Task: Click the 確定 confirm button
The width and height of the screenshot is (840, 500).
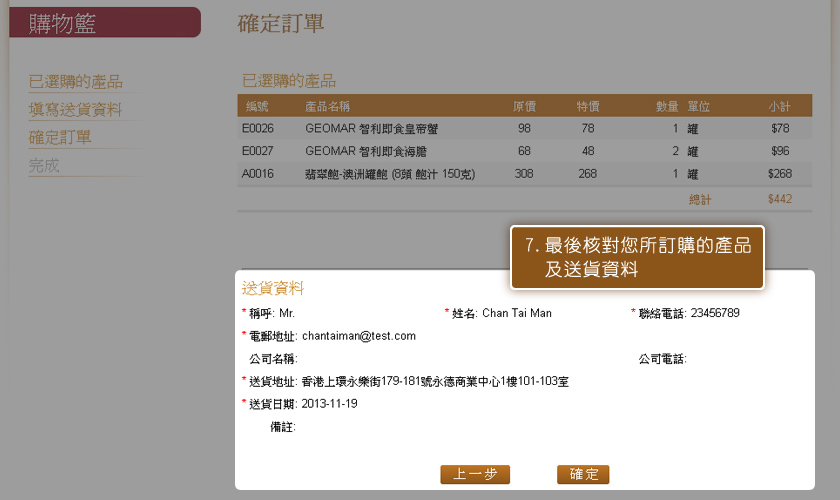Action: tap(582, 474)
